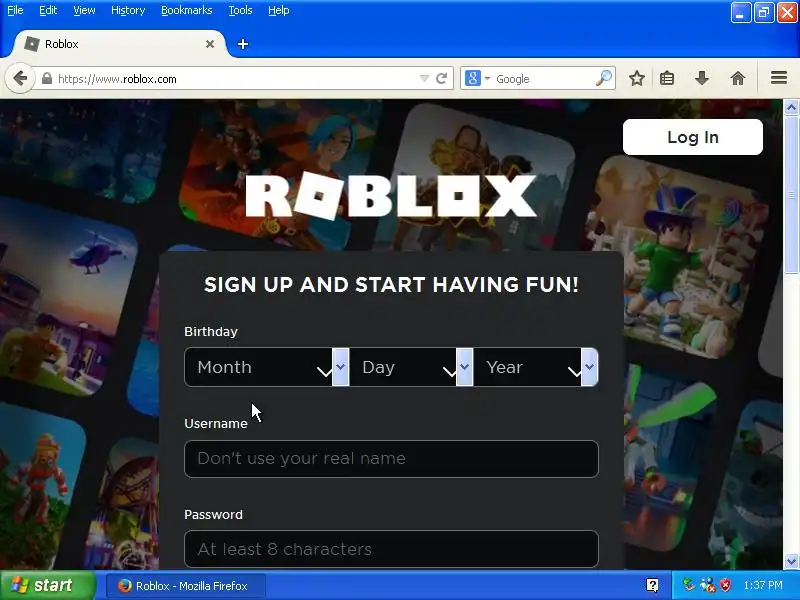Open the Firefox hamburger menu

(x=779, y=78)
